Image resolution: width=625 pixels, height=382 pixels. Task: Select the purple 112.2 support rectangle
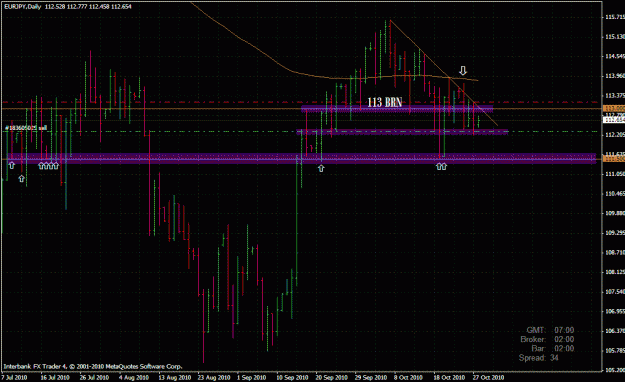[402, 132]
